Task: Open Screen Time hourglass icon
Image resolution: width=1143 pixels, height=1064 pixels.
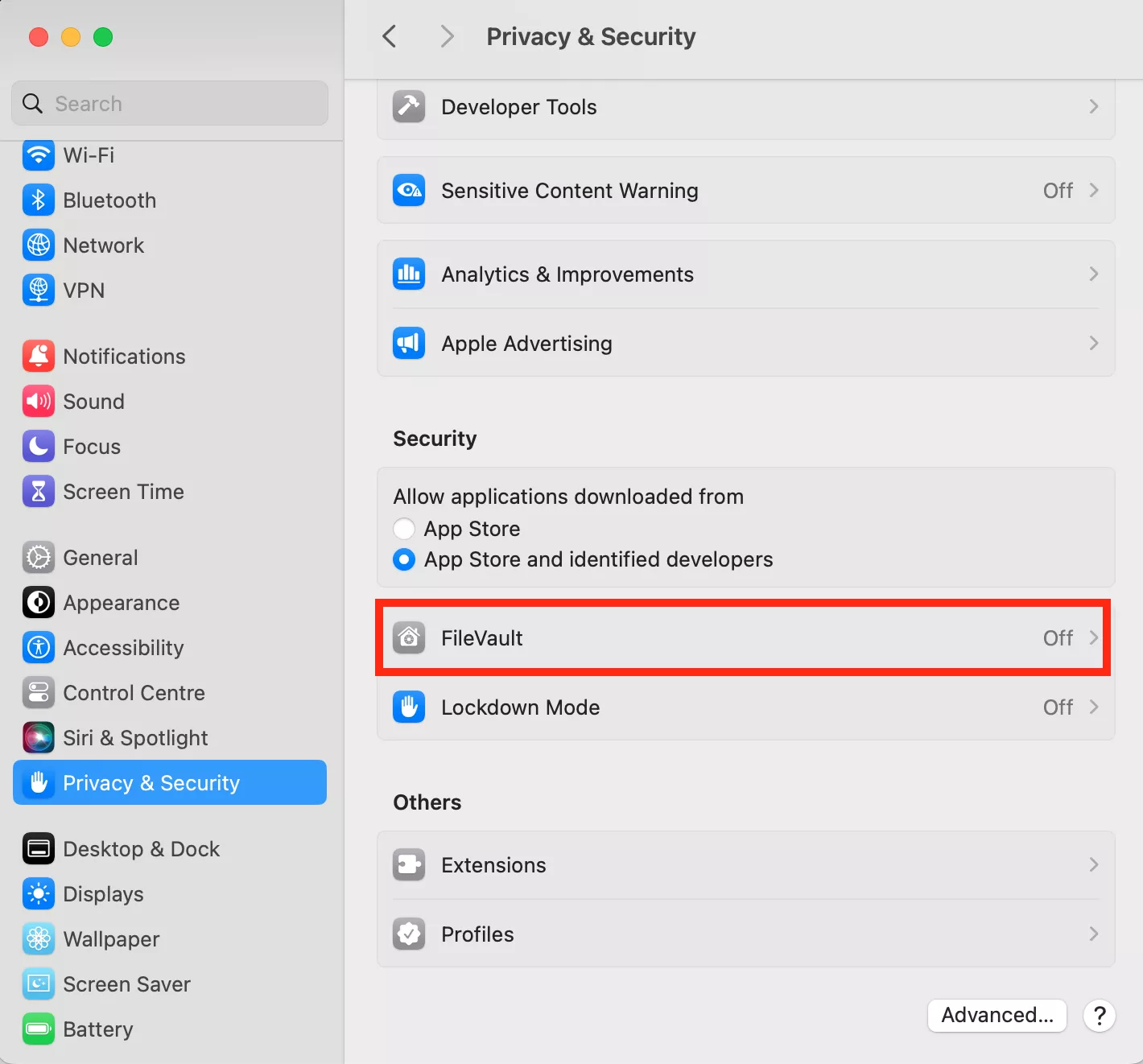Action: (x=39, y=492)
